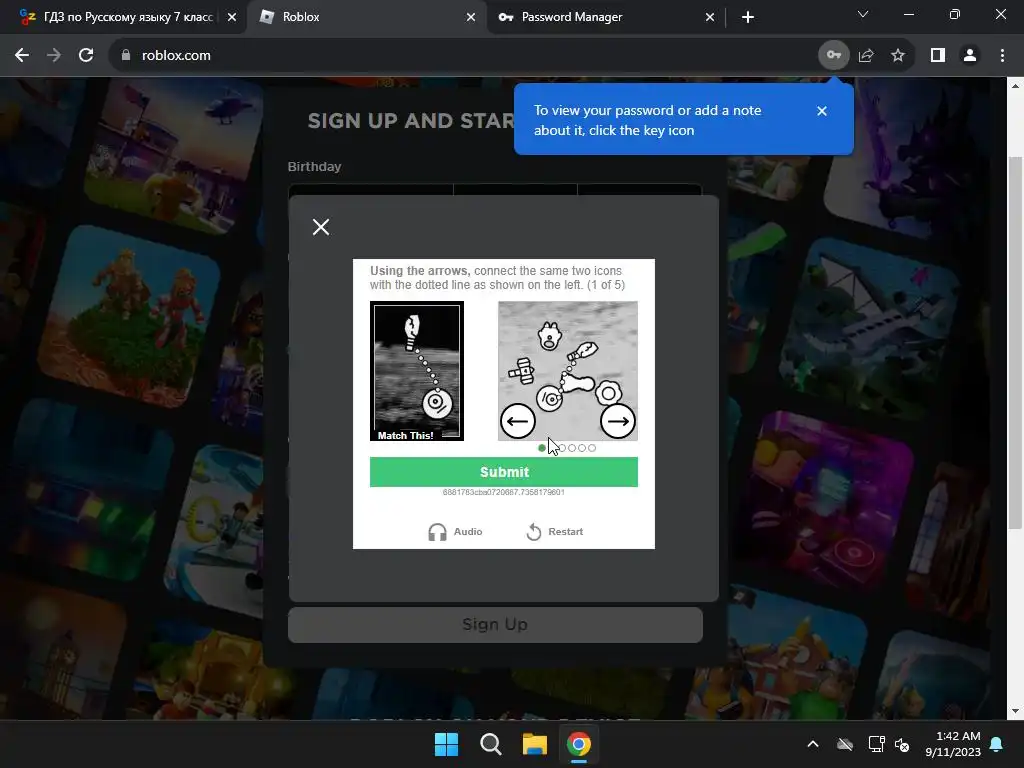Close the Roblox tab
The width and height of the screenshot is (1024, 768).
click(x=471, y=17)
